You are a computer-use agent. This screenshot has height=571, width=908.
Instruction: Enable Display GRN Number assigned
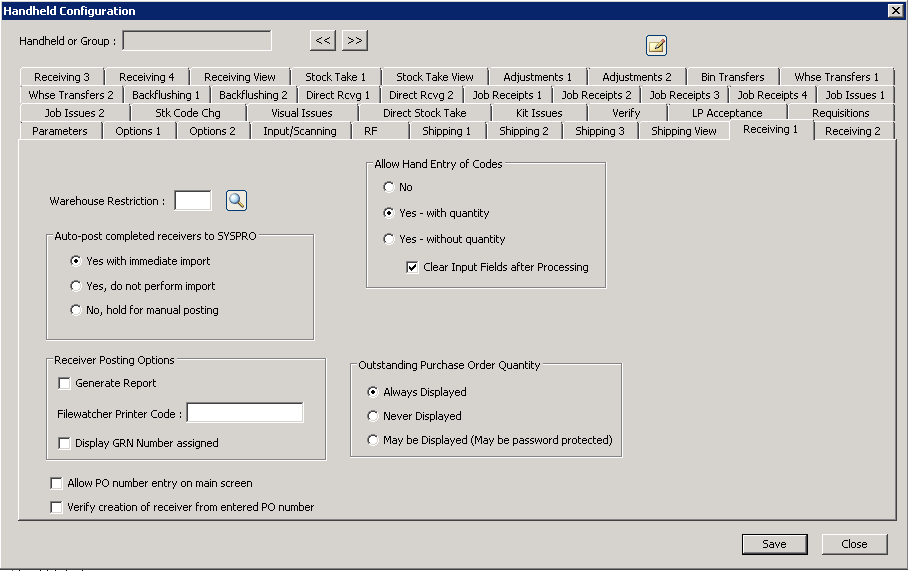tap(65, 443)
